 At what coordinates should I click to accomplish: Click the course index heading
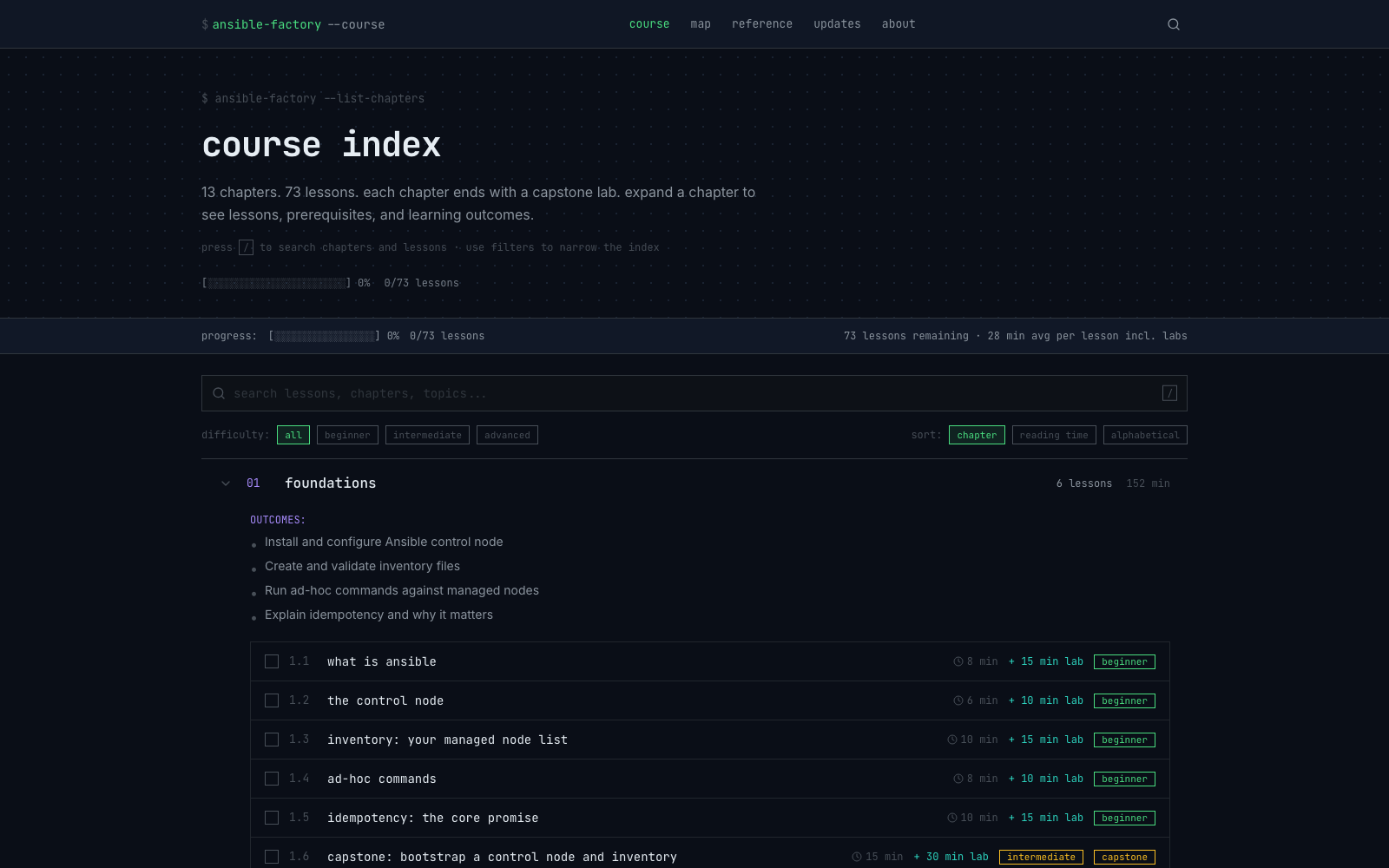(x=321, y=145)
